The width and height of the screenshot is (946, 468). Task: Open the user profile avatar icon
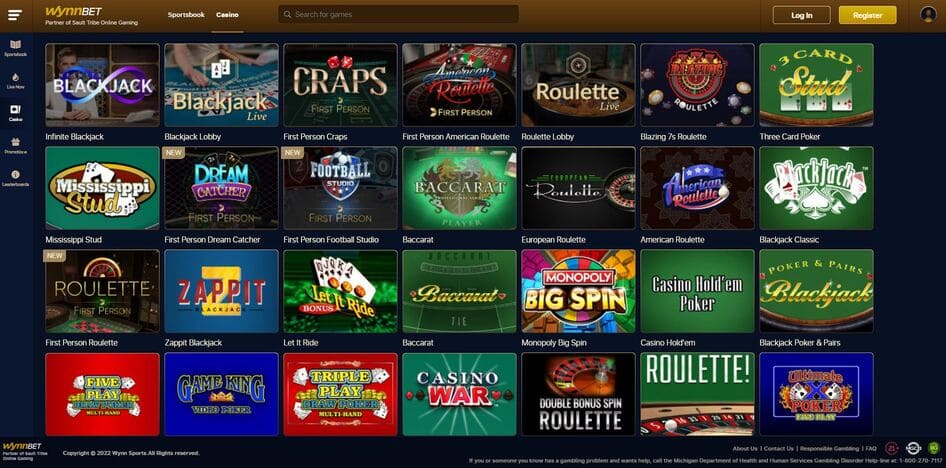point(928,14)
